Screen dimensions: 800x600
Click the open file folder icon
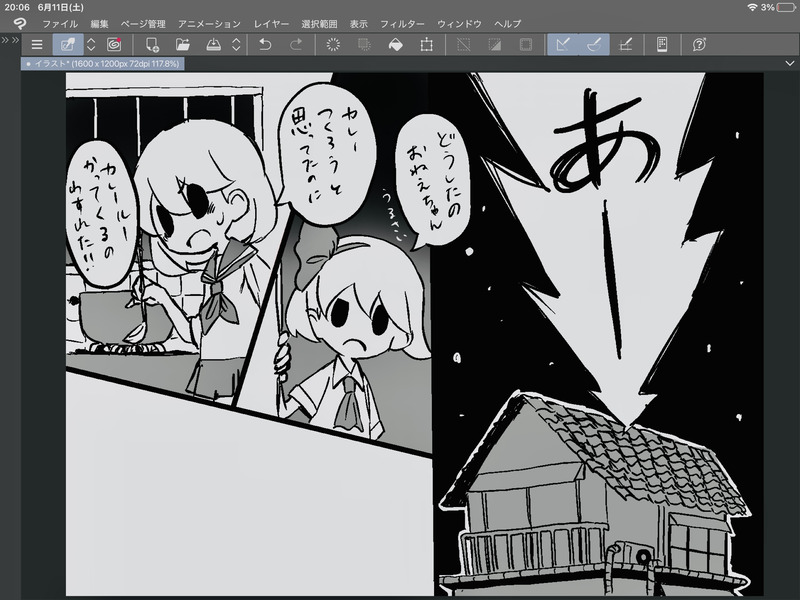(x=183, y=44)
